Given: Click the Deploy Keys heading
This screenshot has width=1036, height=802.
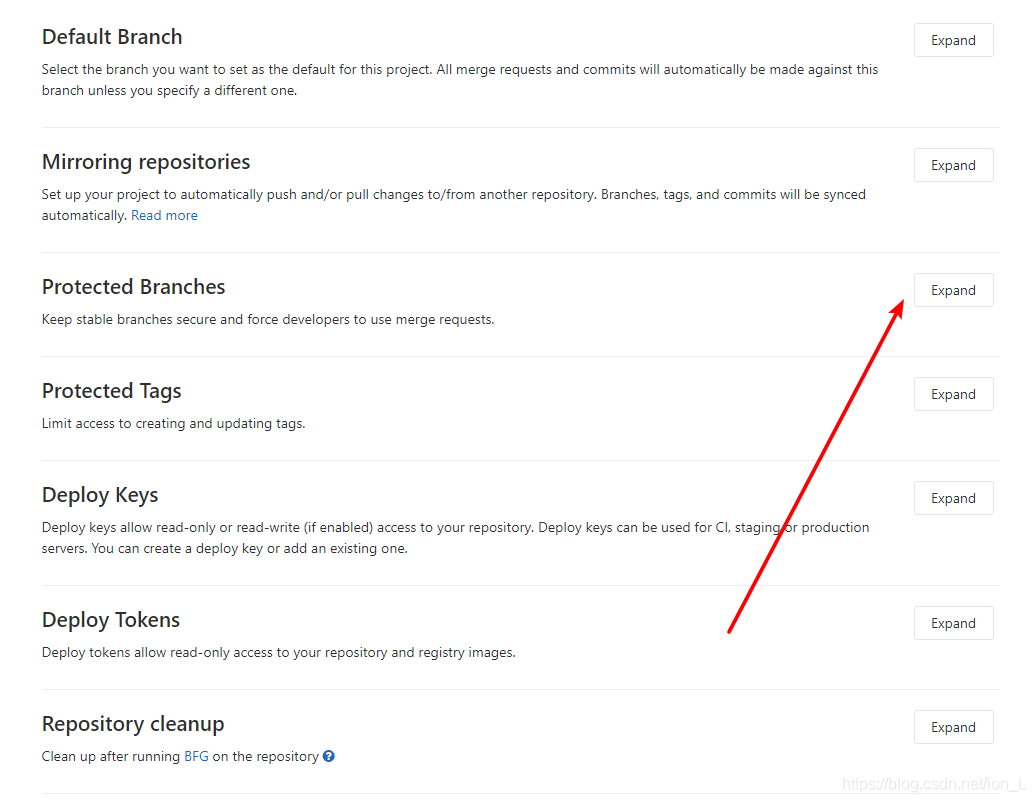Looking at the screenshot, I should coord(100,495).
